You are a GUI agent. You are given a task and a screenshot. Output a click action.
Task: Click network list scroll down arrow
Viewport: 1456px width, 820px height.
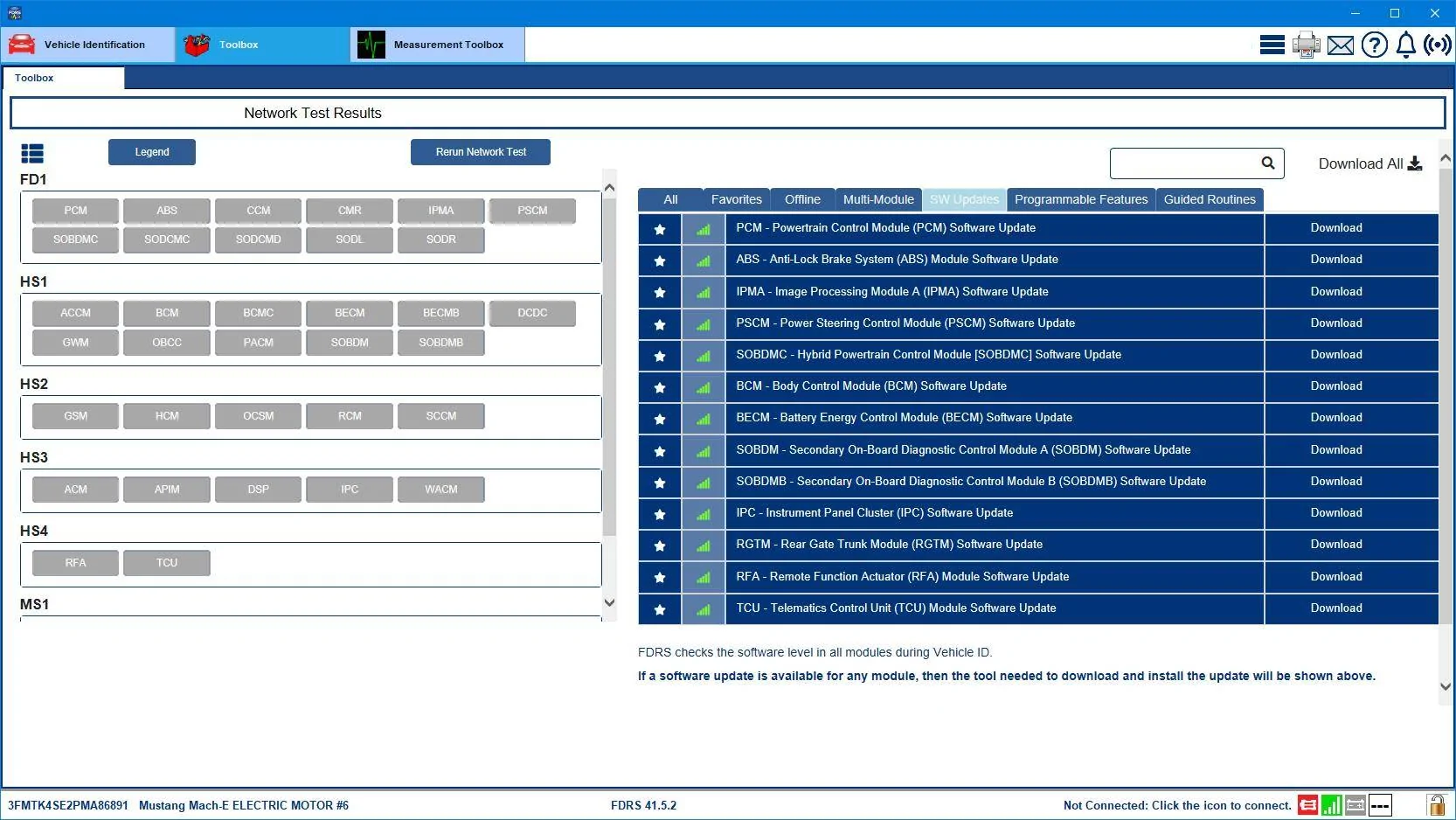[x=609, y=602]
